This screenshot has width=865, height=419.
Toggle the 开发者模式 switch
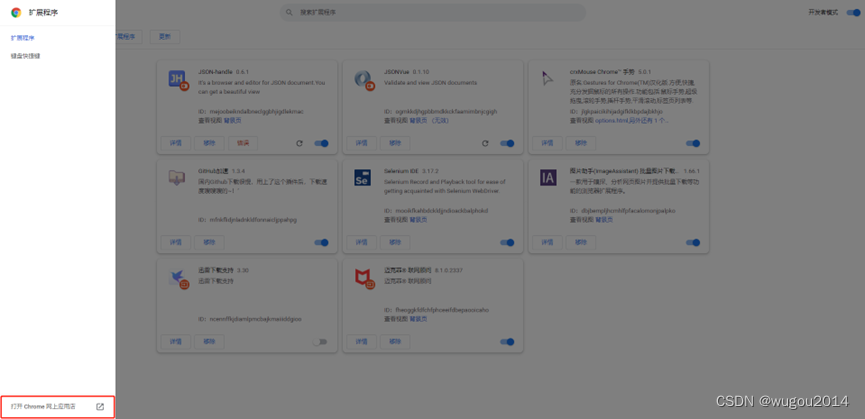pyautogui.click(x=853, y=12)
